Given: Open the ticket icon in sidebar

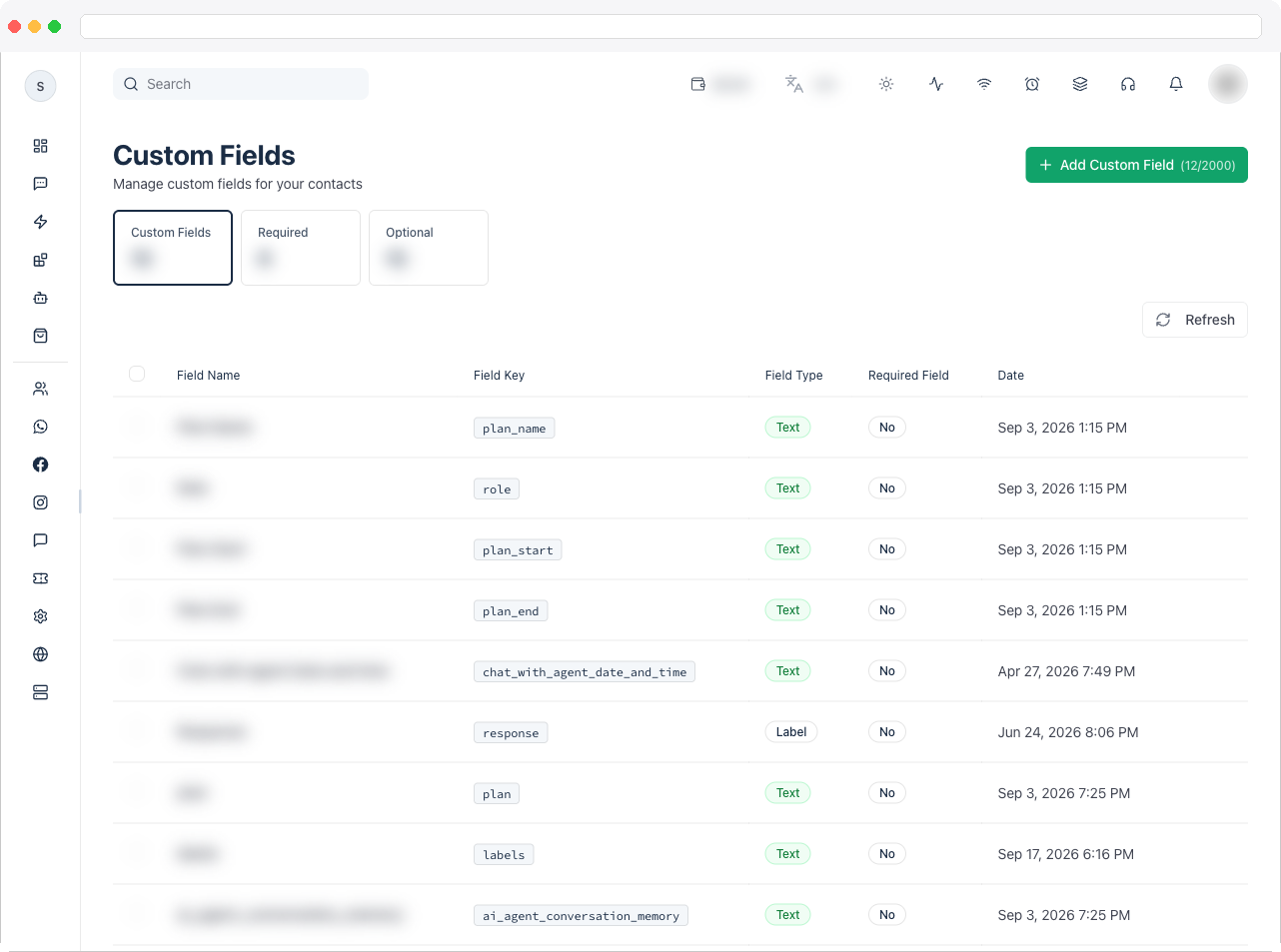Looking at the screenshot, I should click(40, 578).
